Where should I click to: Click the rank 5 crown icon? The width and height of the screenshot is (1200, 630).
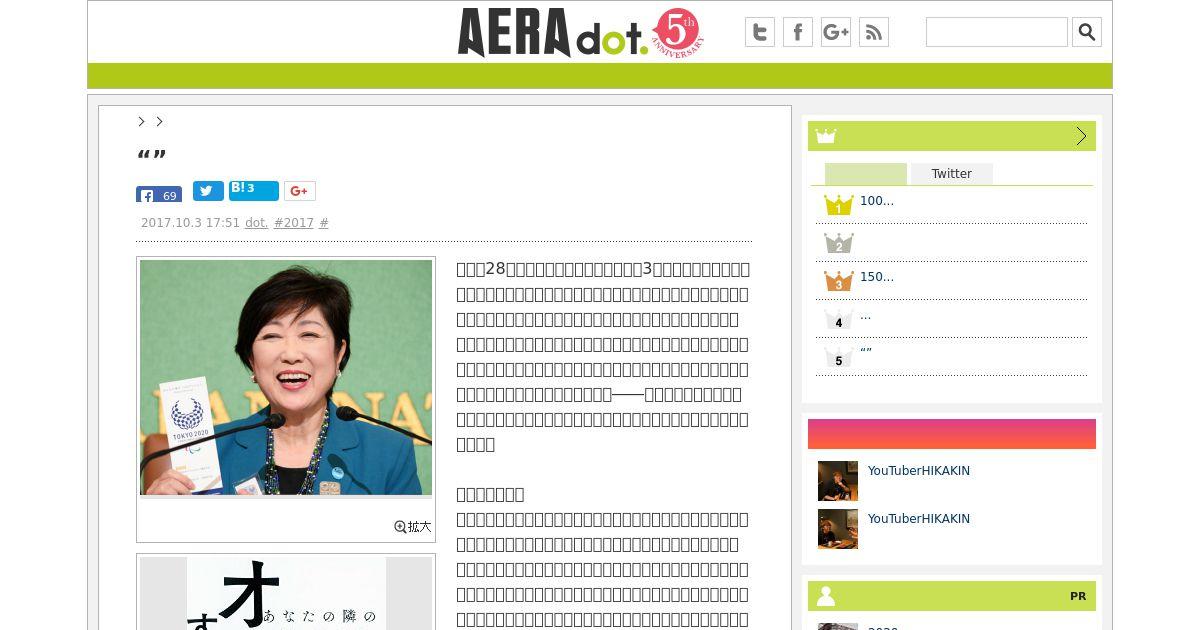point(838,357)
